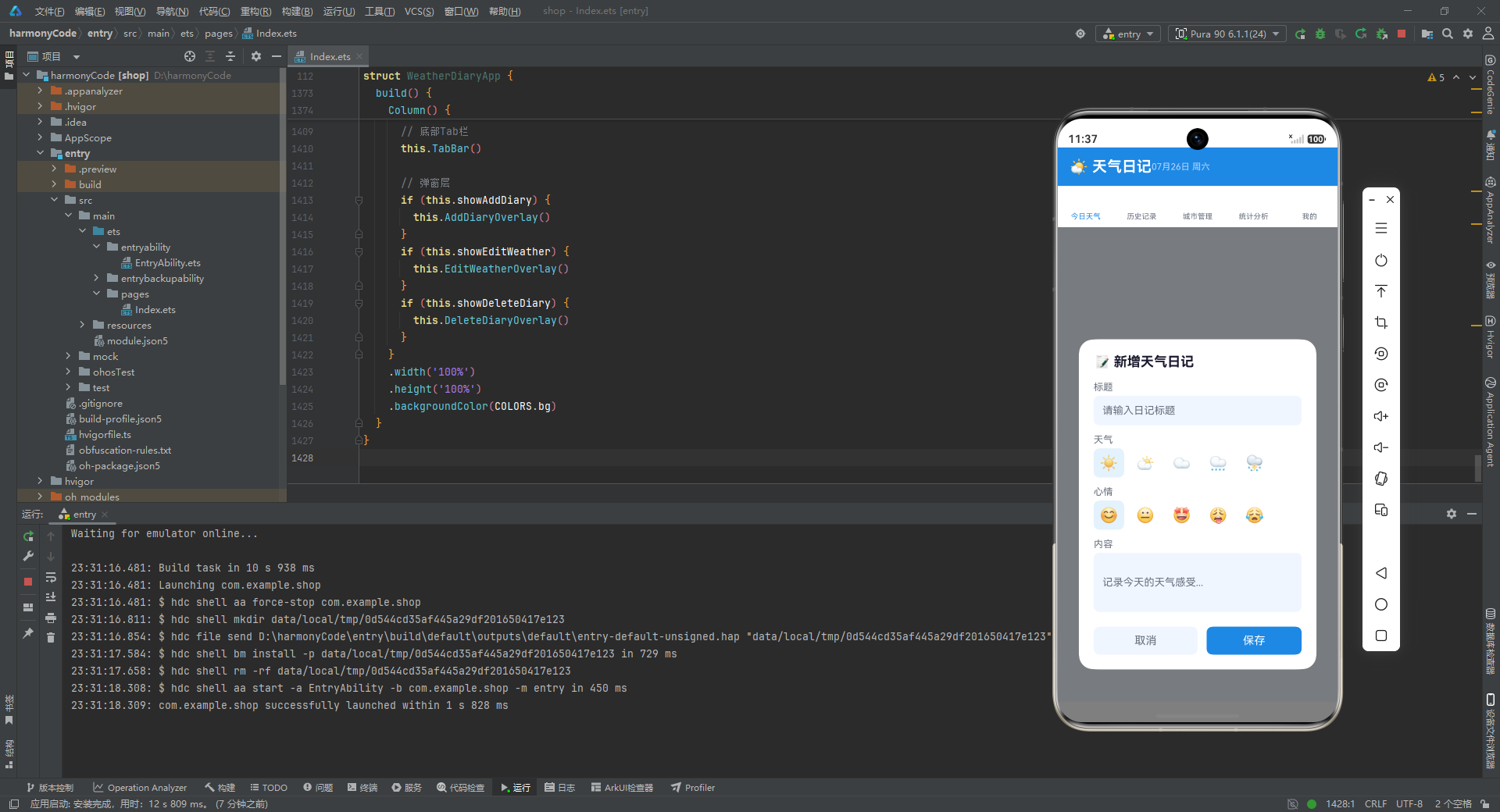Open the Profiler tool window
This screenshot has height=812, width=1500.
pyautogui.click(x=693, y=788)
